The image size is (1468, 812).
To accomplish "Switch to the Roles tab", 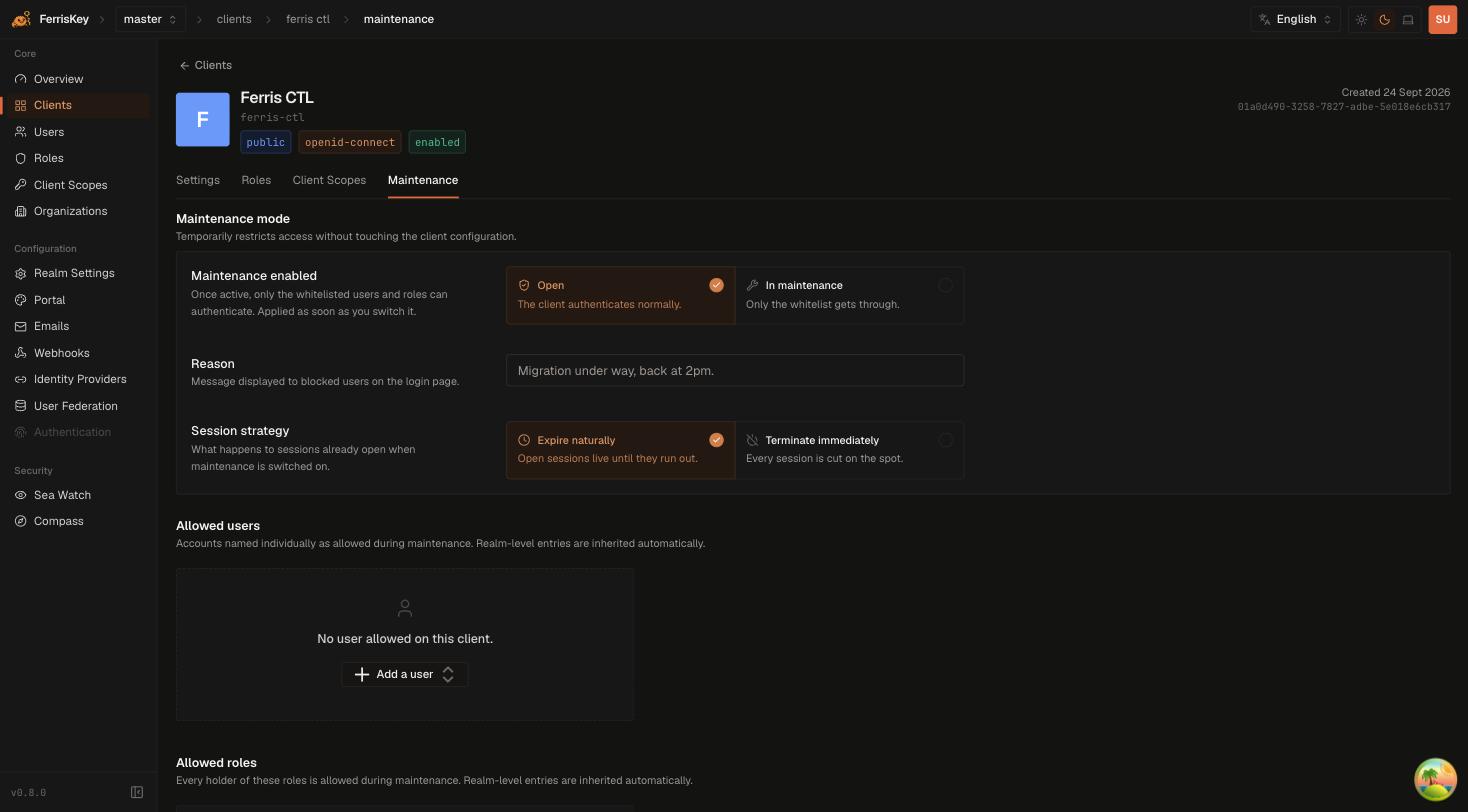I will click(x=256, y=180).
